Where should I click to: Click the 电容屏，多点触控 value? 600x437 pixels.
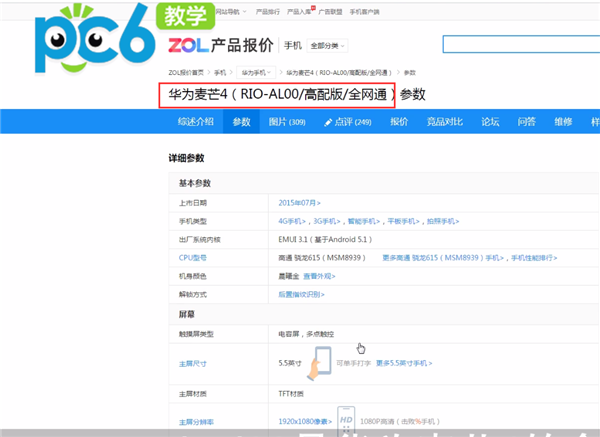(306, 334)
